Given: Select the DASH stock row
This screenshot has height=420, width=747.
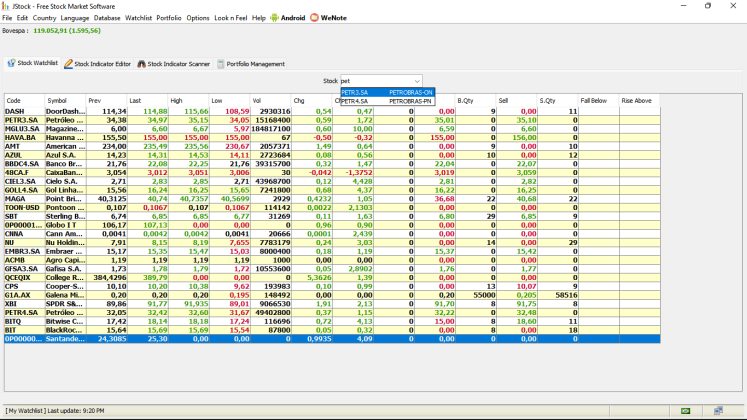Looking at the screenshot, I should (x=332, y=111).
